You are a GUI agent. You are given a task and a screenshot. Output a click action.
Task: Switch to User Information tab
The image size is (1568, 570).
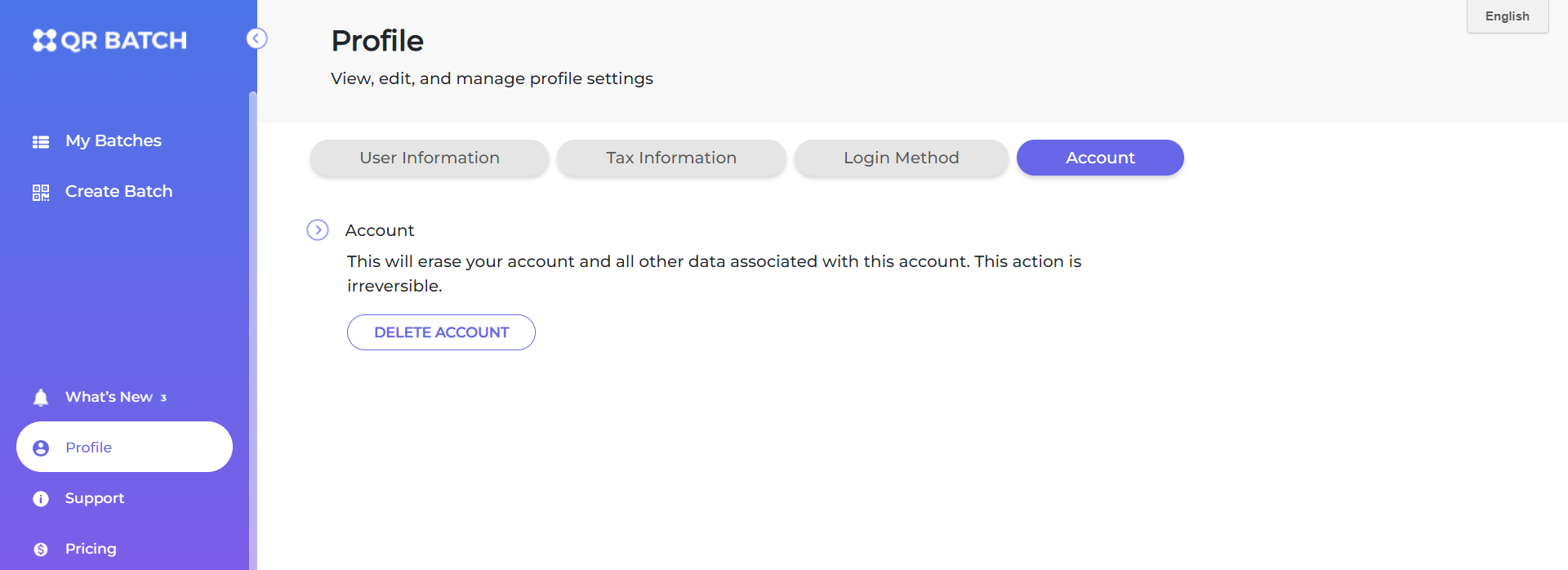pos(430,158)
